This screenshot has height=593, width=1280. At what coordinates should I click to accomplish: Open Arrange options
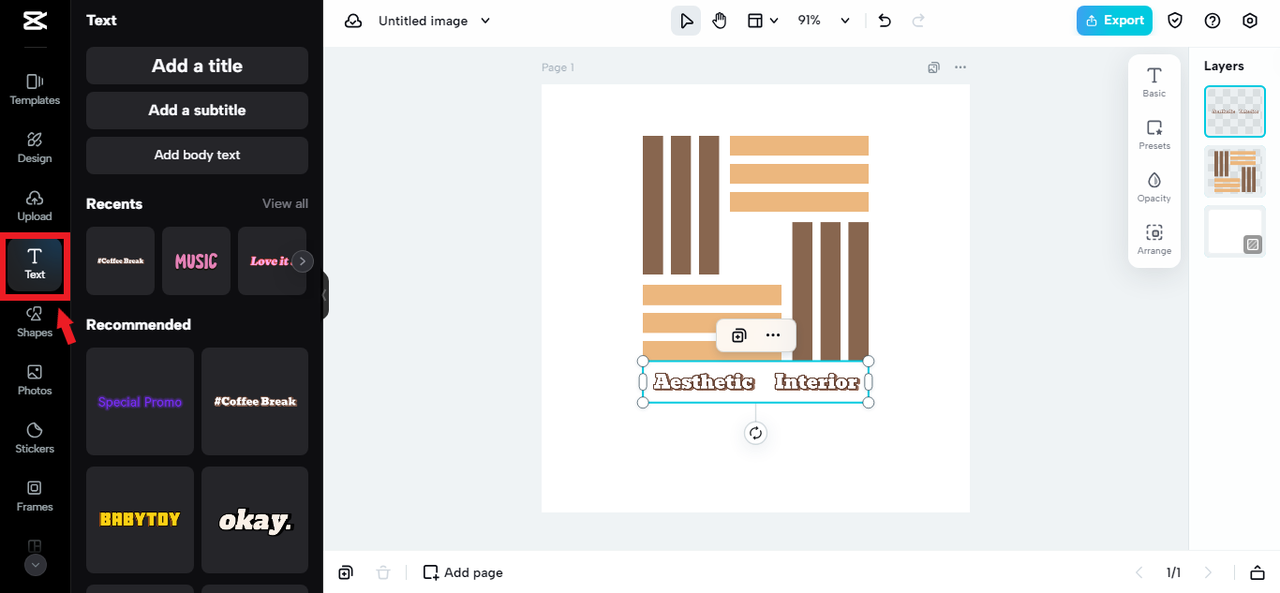click(x=1154, y=240)
